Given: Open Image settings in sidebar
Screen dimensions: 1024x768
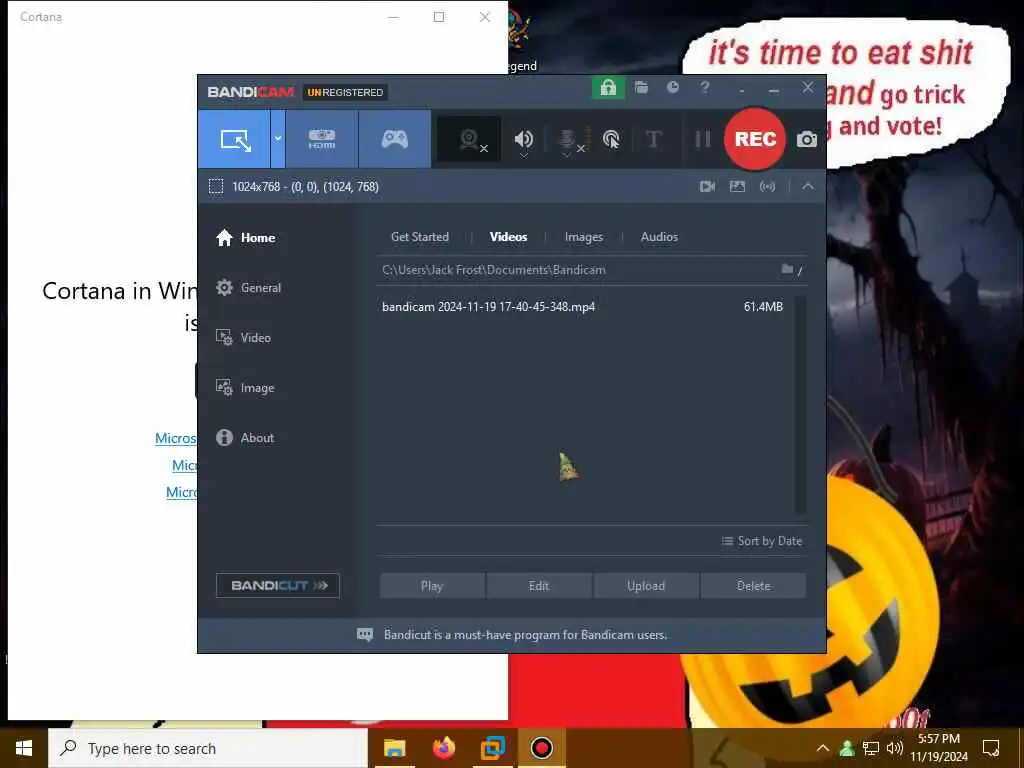Looking at the screenshot, I should (x=246, y=388).
